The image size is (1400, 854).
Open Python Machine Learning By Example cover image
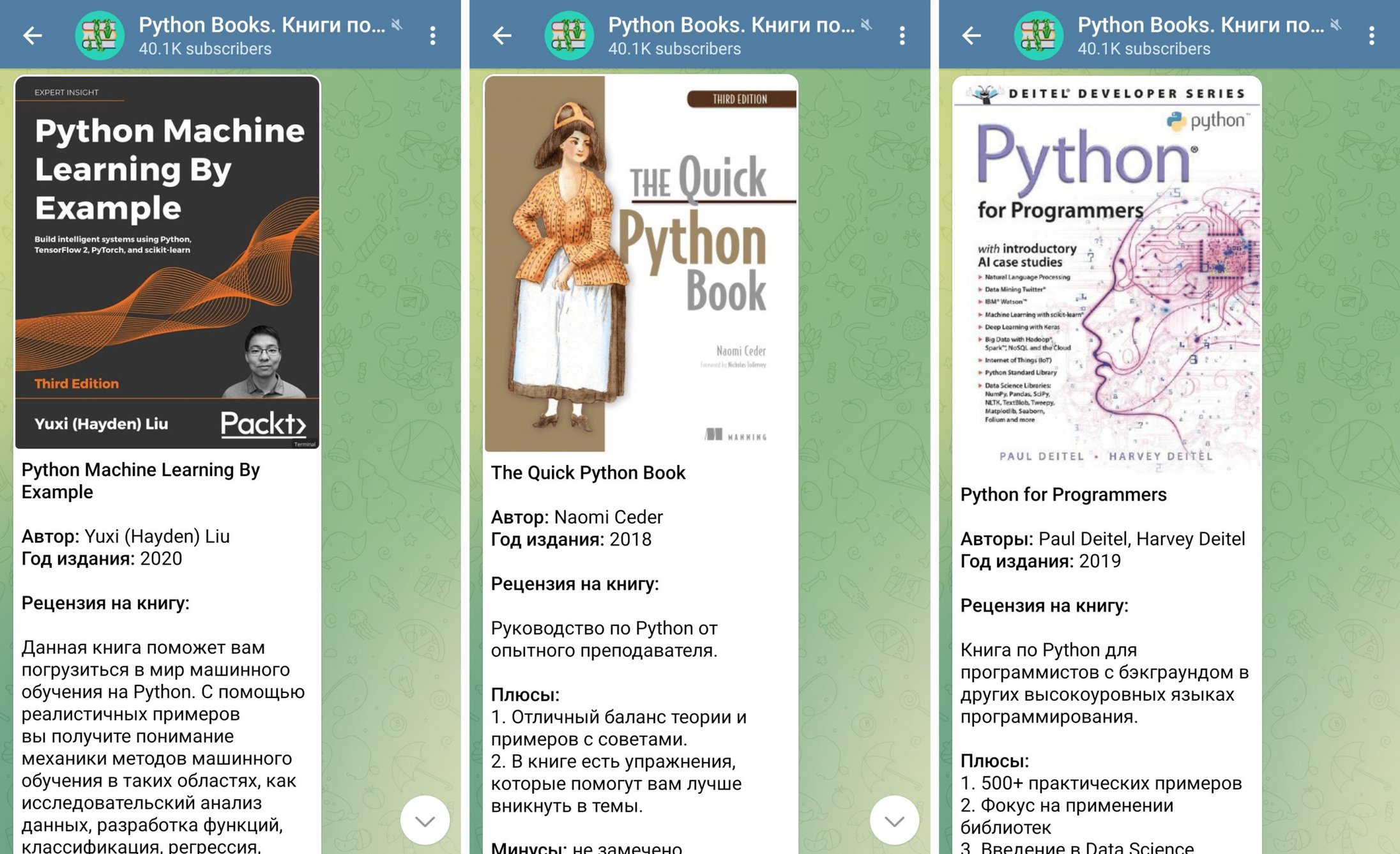point(167,263)
